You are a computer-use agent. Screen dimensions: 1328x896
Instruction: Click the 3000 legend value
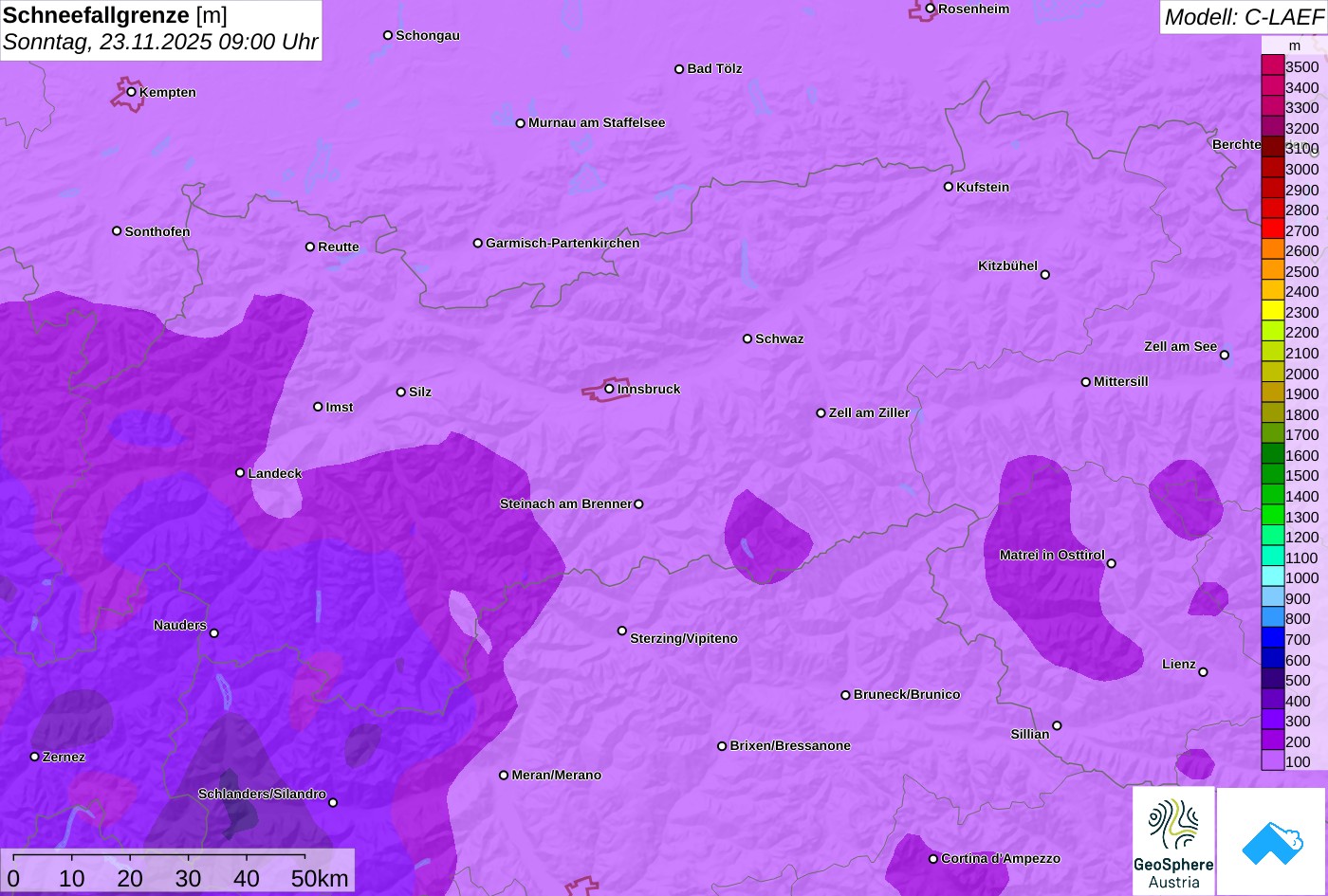tap(1302, 169)
